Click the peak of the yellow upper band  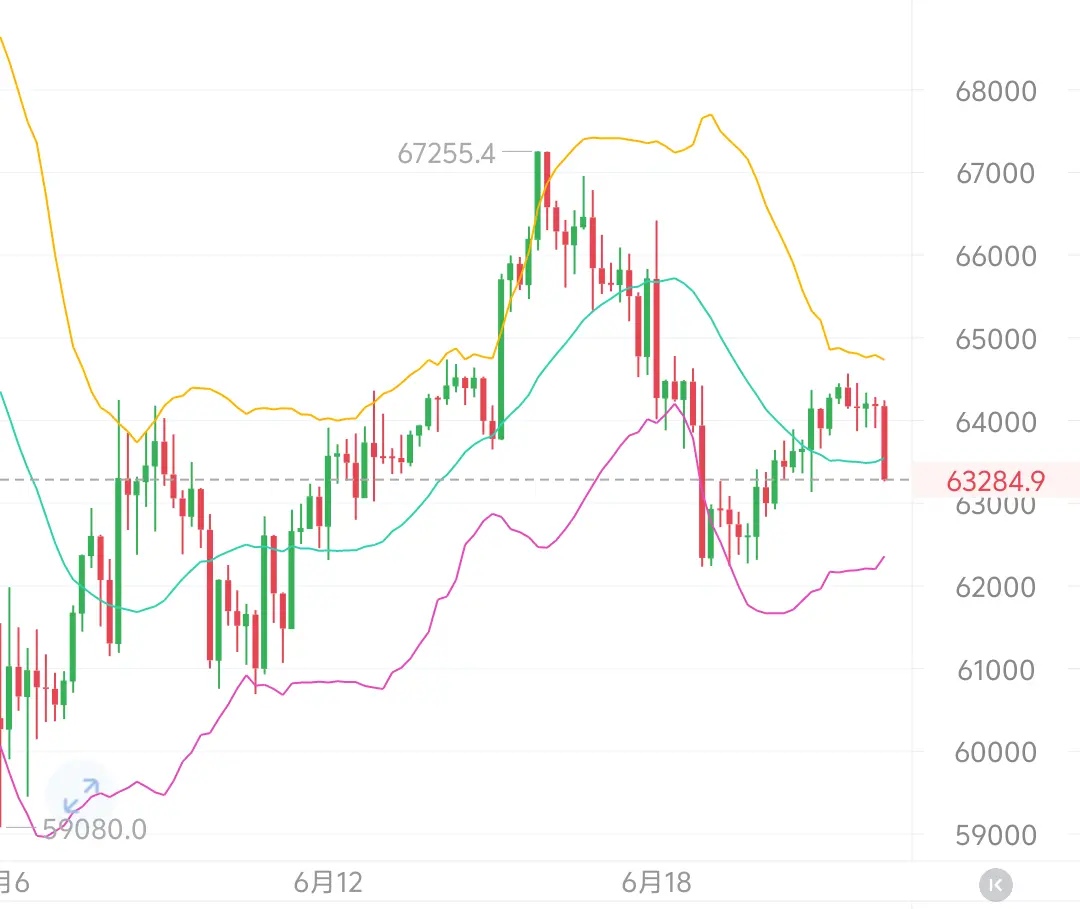tap(709, 116)
